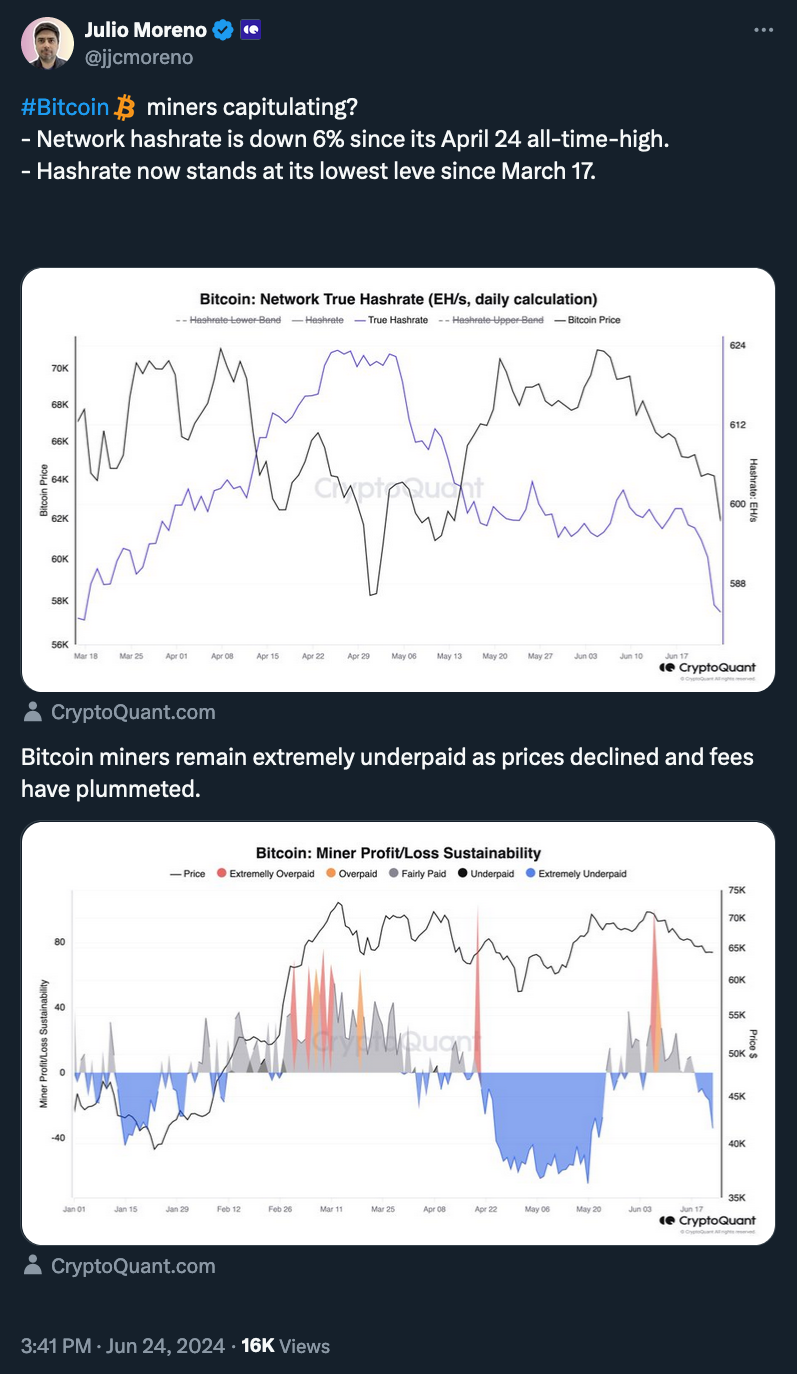Click Julio Moreno's profile avatar
The width and height of the screenshot is (797, 1374).
pos(47,43)
